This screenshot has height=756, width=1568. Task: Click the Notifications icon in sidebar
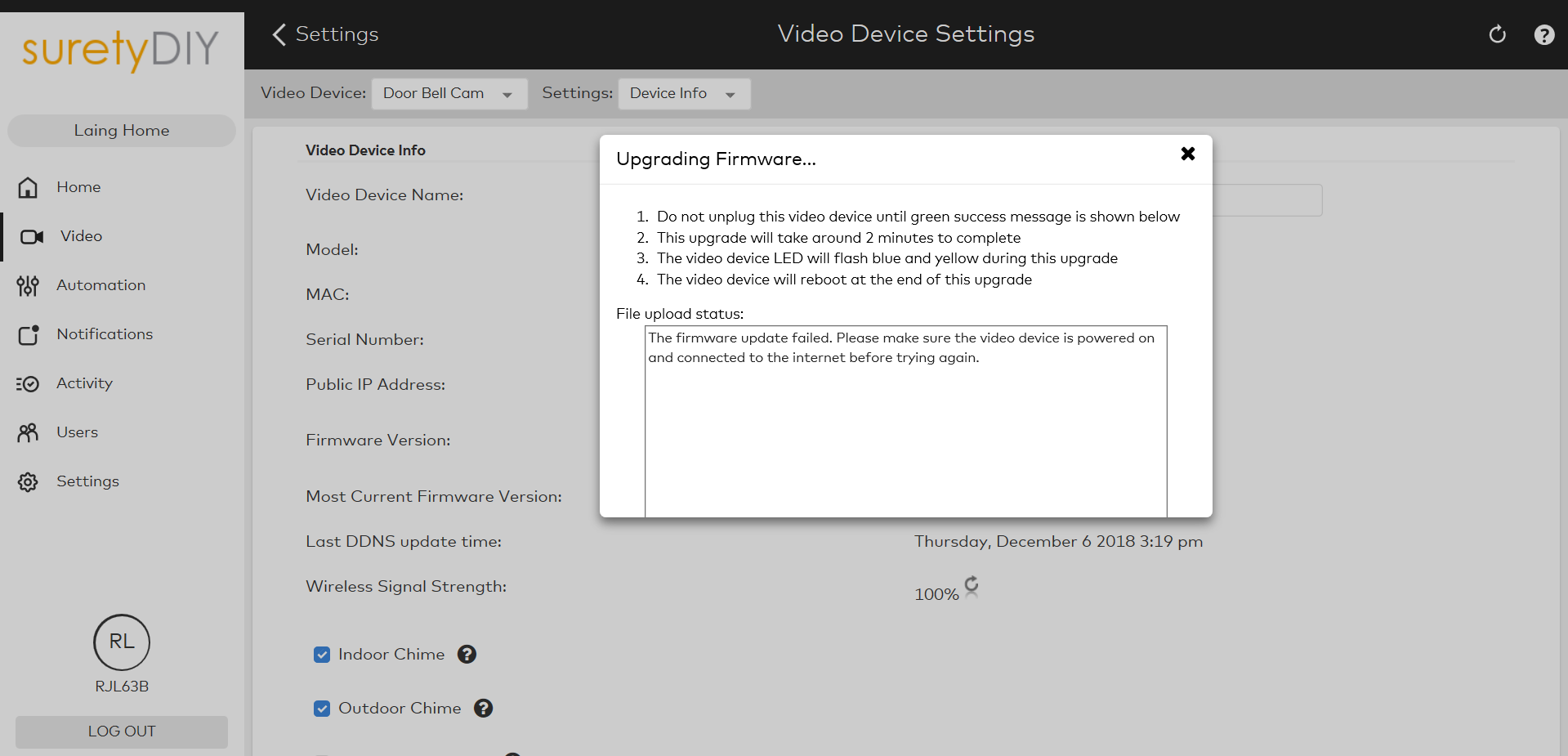(x=29, y=335)
